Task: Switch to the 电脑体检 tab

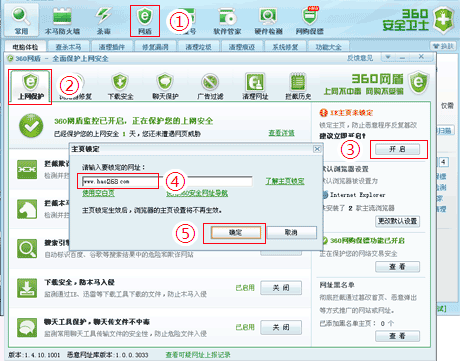Action: (25, 47)
